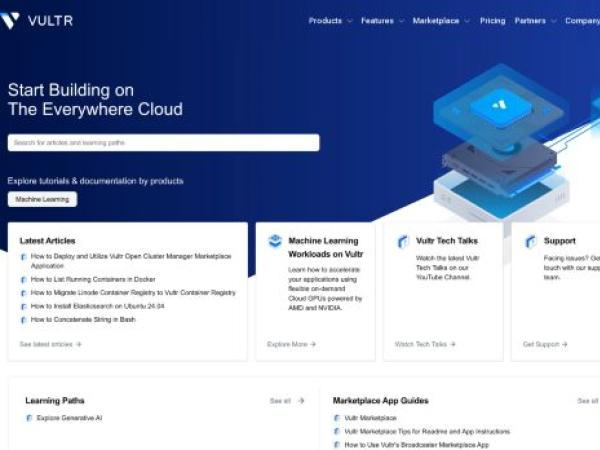
Task: Click document icon beside List Running Containers article
Action: [23, 280]
